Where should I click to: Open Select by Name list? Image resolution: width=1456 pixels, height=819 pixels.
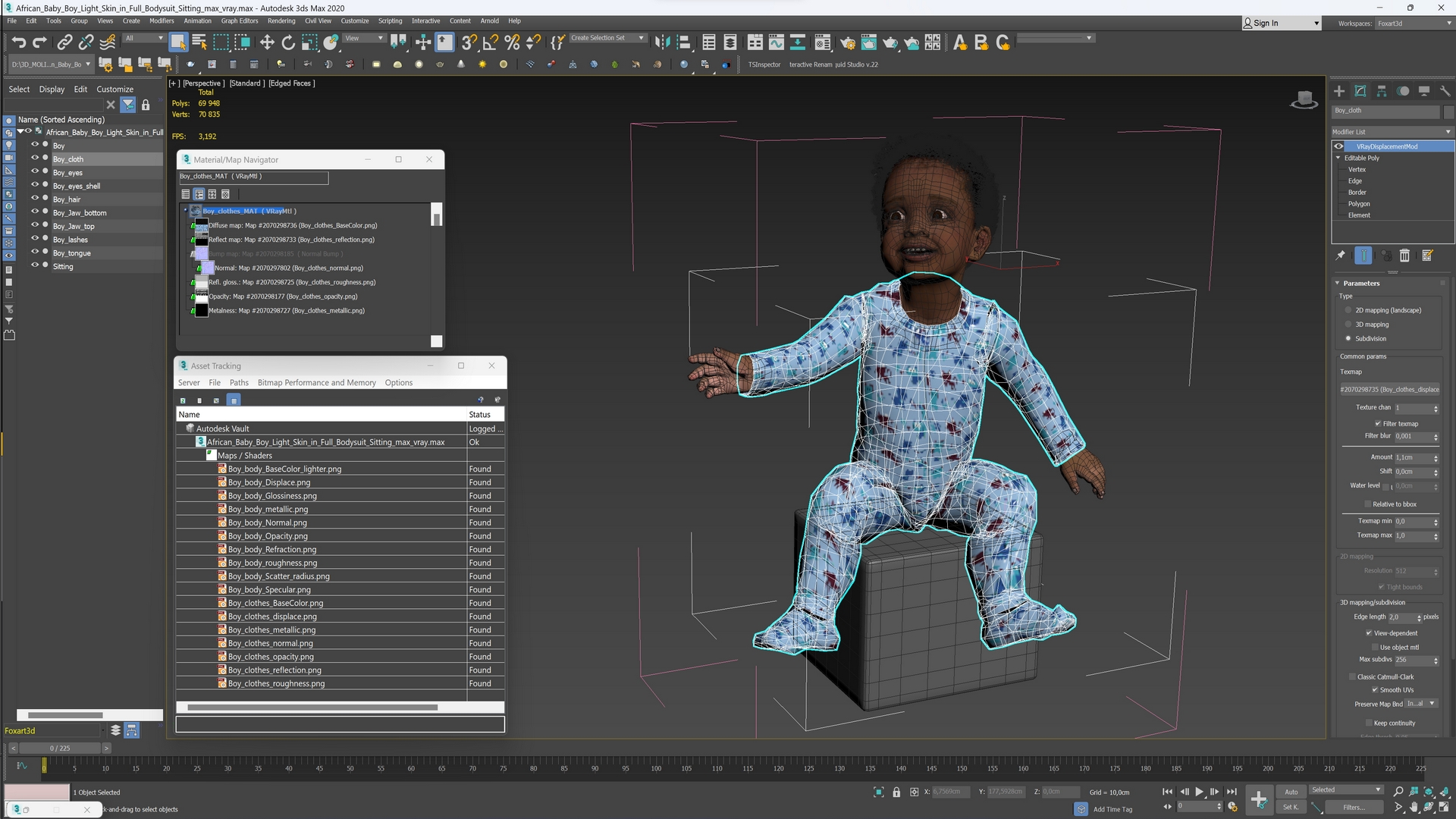199,42
